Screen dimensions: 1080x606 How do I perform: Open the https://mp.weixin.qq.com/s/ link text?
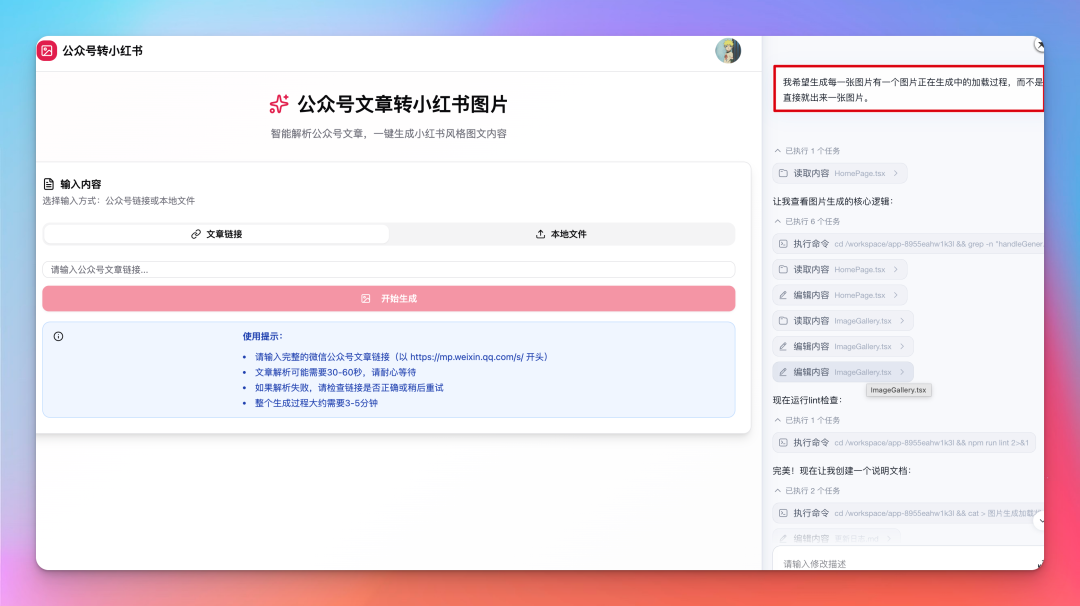[x=467, y=357]
